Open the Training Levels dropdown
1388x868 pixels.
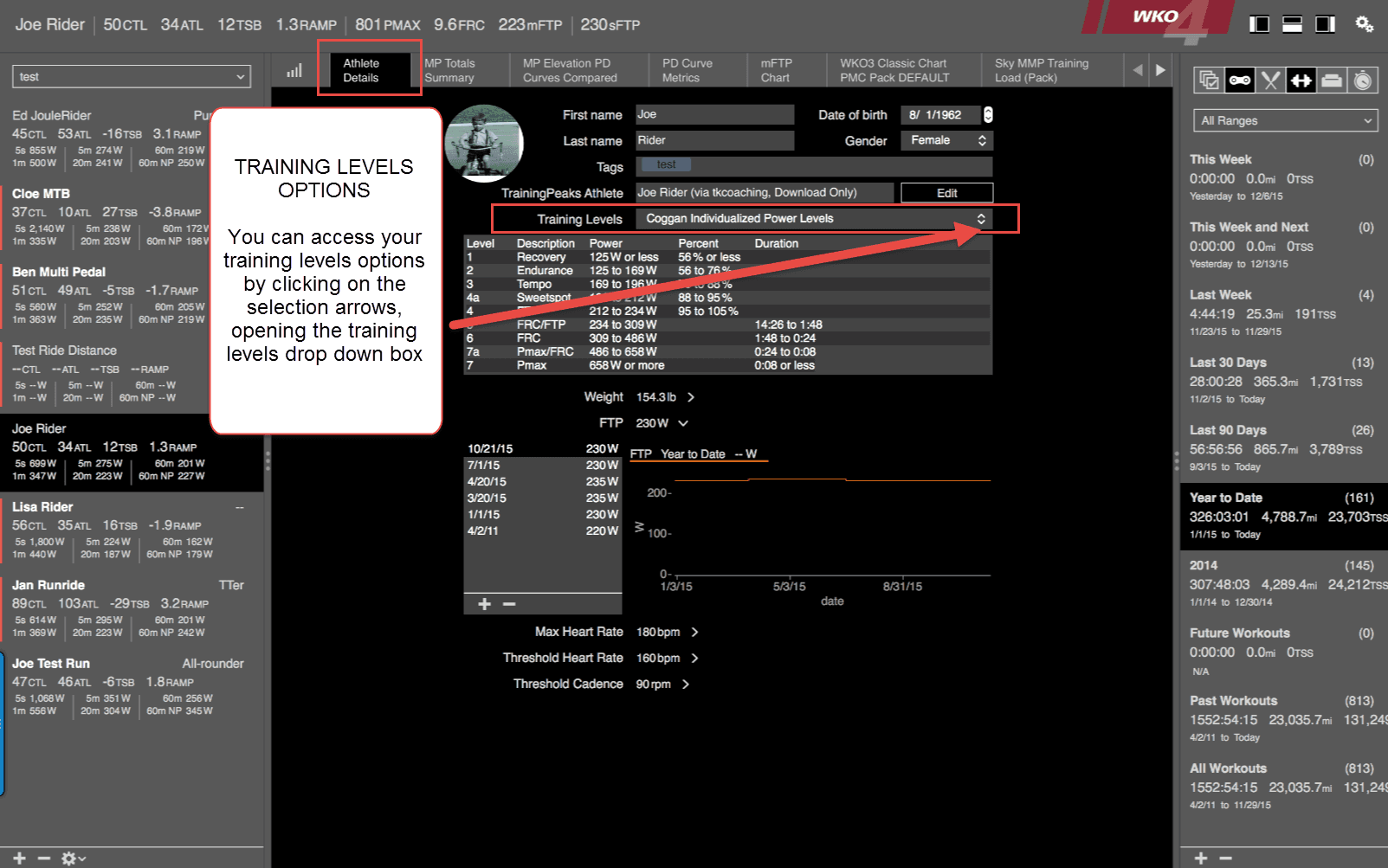814,219
